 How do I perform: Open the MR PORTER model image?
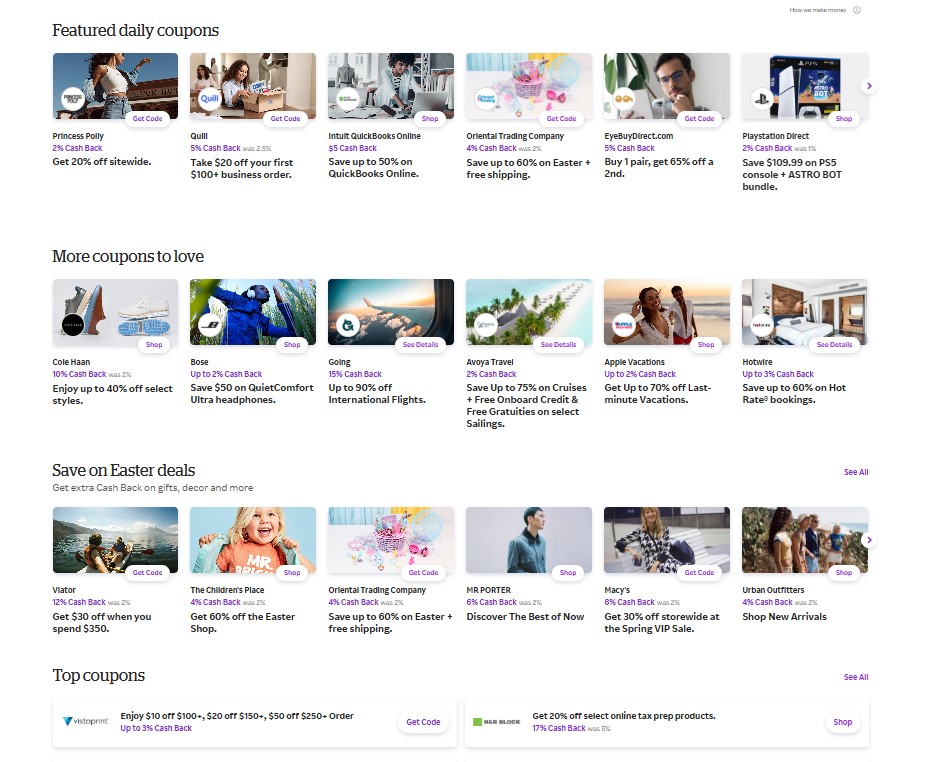pos(529,540)
